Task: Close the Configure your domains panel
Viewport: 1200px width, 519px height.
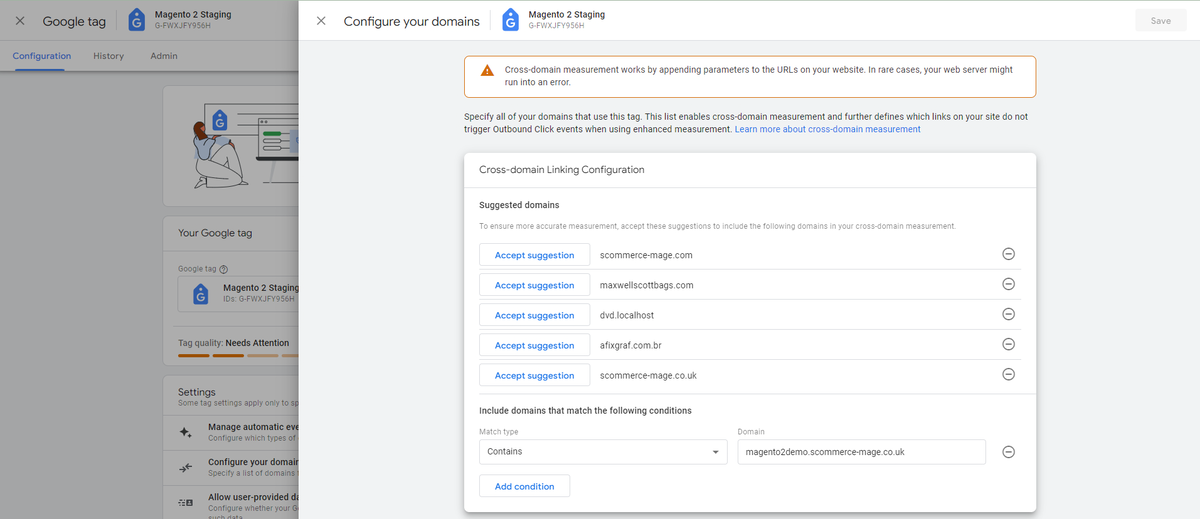Action: pyautogui.click(x=320, y=21)
